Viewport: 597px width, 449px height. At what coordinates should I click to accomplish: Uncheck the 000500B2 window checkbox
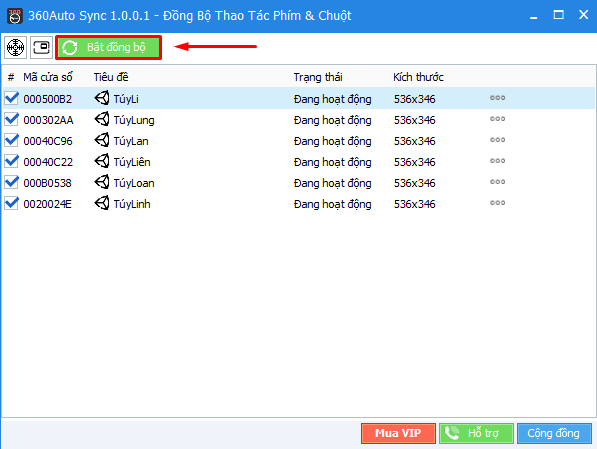[11, 98]
